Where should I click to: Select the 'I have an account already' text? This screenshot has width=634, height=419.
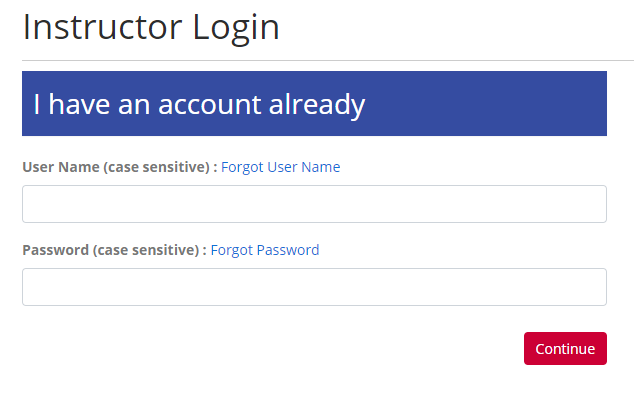[199, 104]
